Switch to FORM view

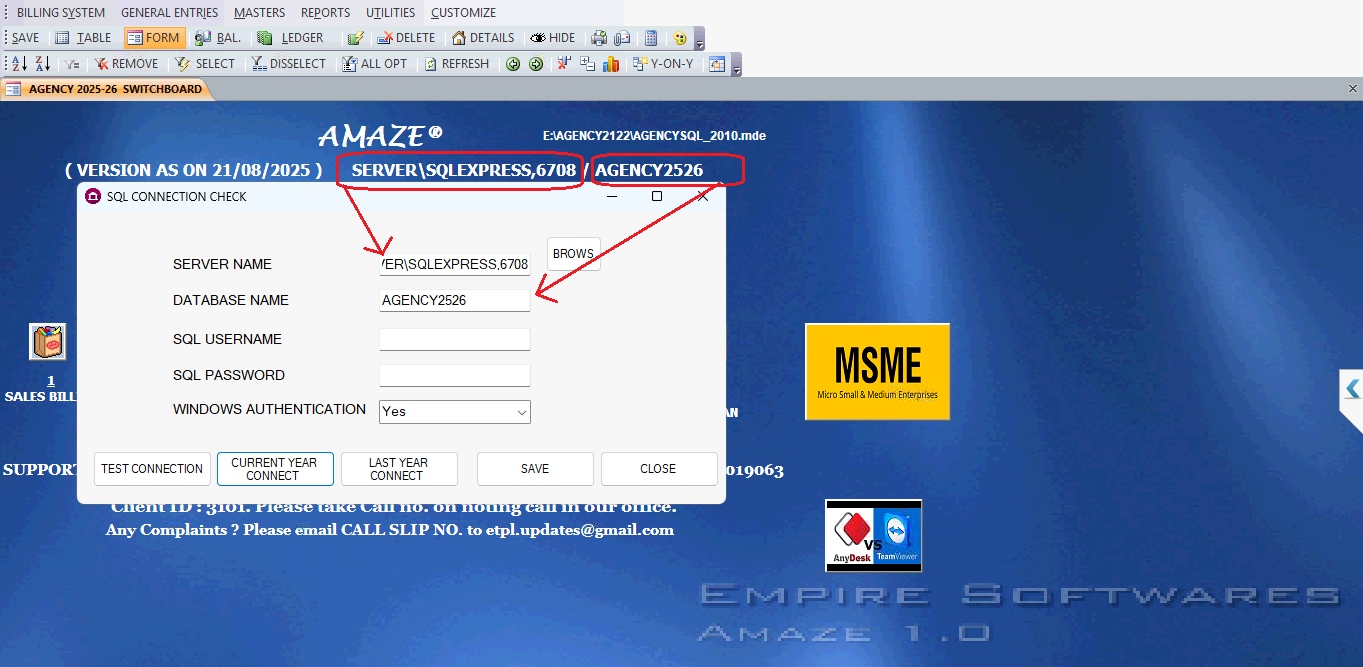click(x=153, y=38)
